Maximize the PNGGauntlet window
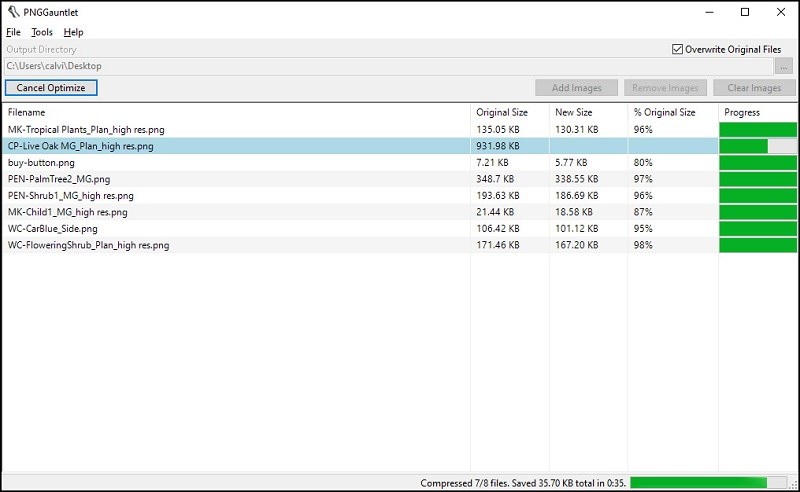The height and width of the screenshot is (492, 800). 745,12
